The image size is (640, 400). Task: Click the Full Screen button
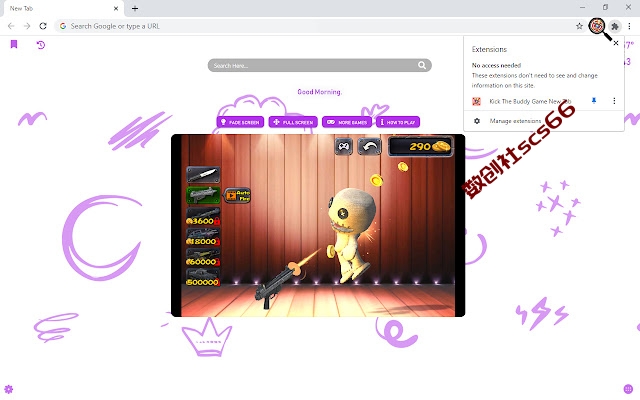click(x=293, y=122)
